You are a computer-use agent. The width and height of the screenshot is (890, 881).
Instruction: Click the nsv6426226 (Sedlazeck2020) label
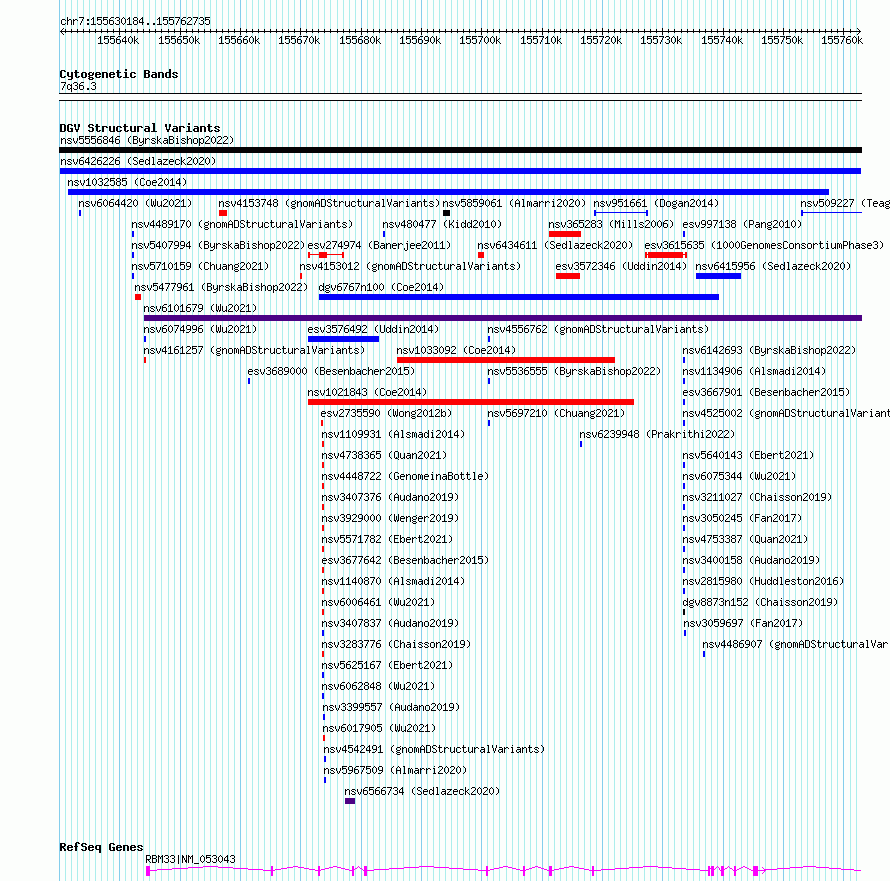point(138,161)
